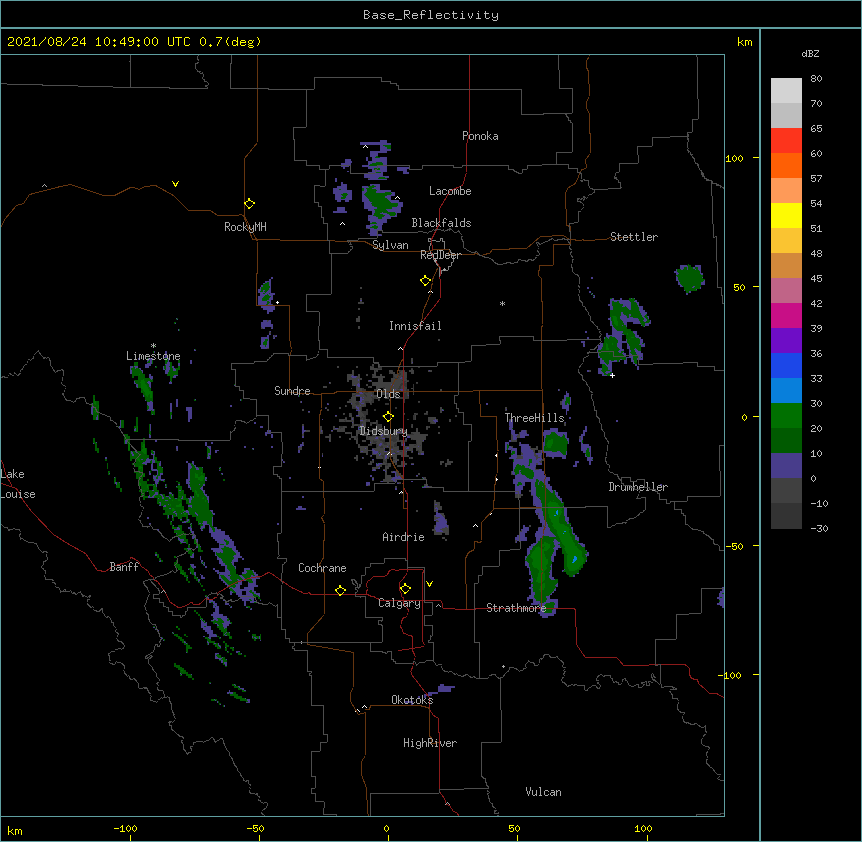Viewport: 862px width, 842px height.
Task: Click the 100 label on the bottom axis
Action: [643, 828]
